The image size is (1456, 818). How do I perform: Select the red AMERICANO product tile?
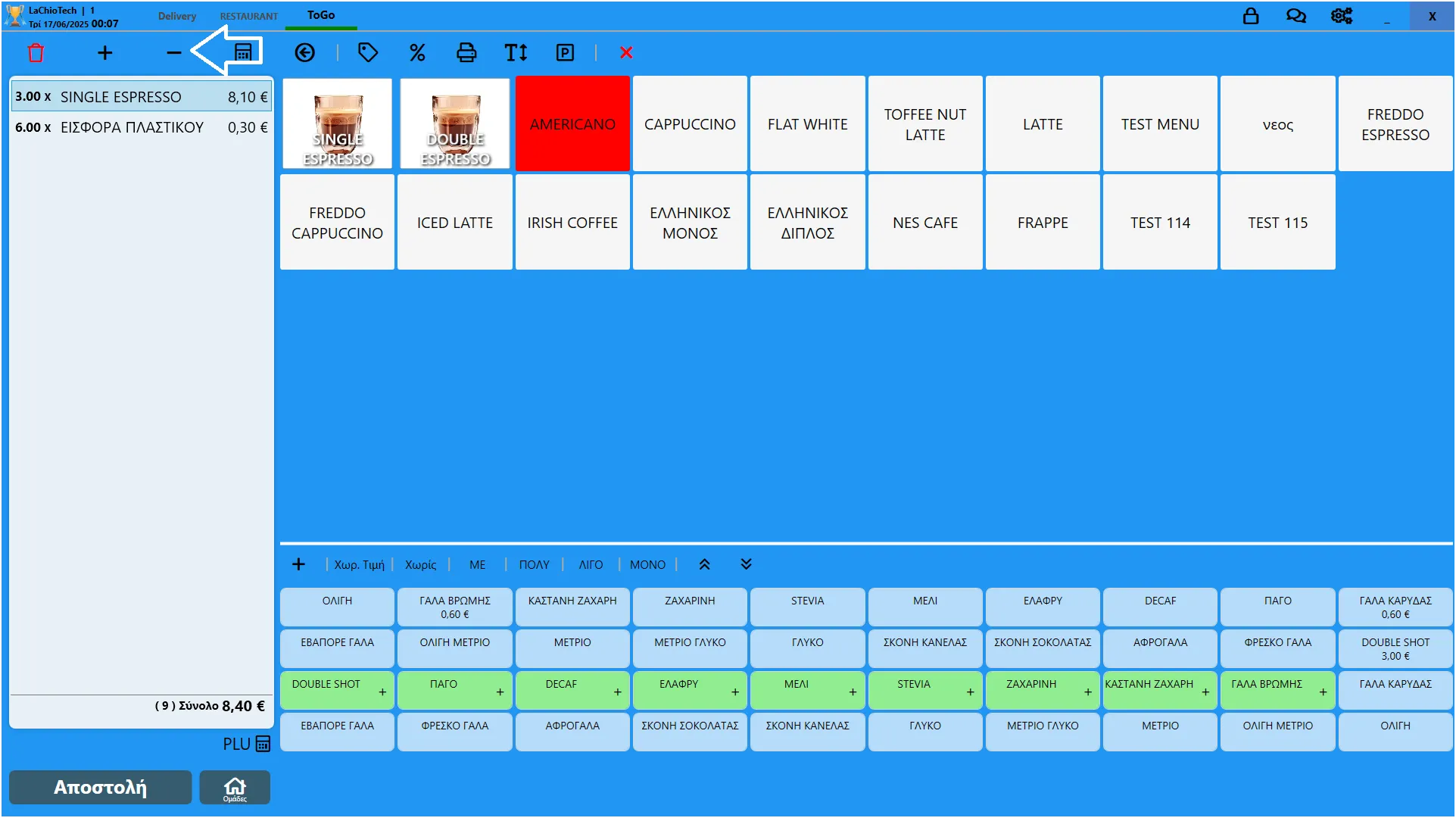tap(572, 123)
